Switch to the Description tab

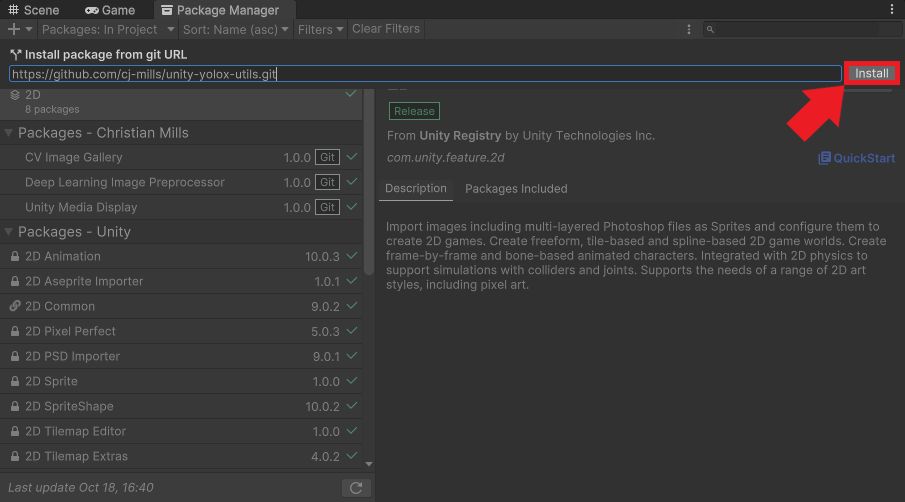(416, 189)
